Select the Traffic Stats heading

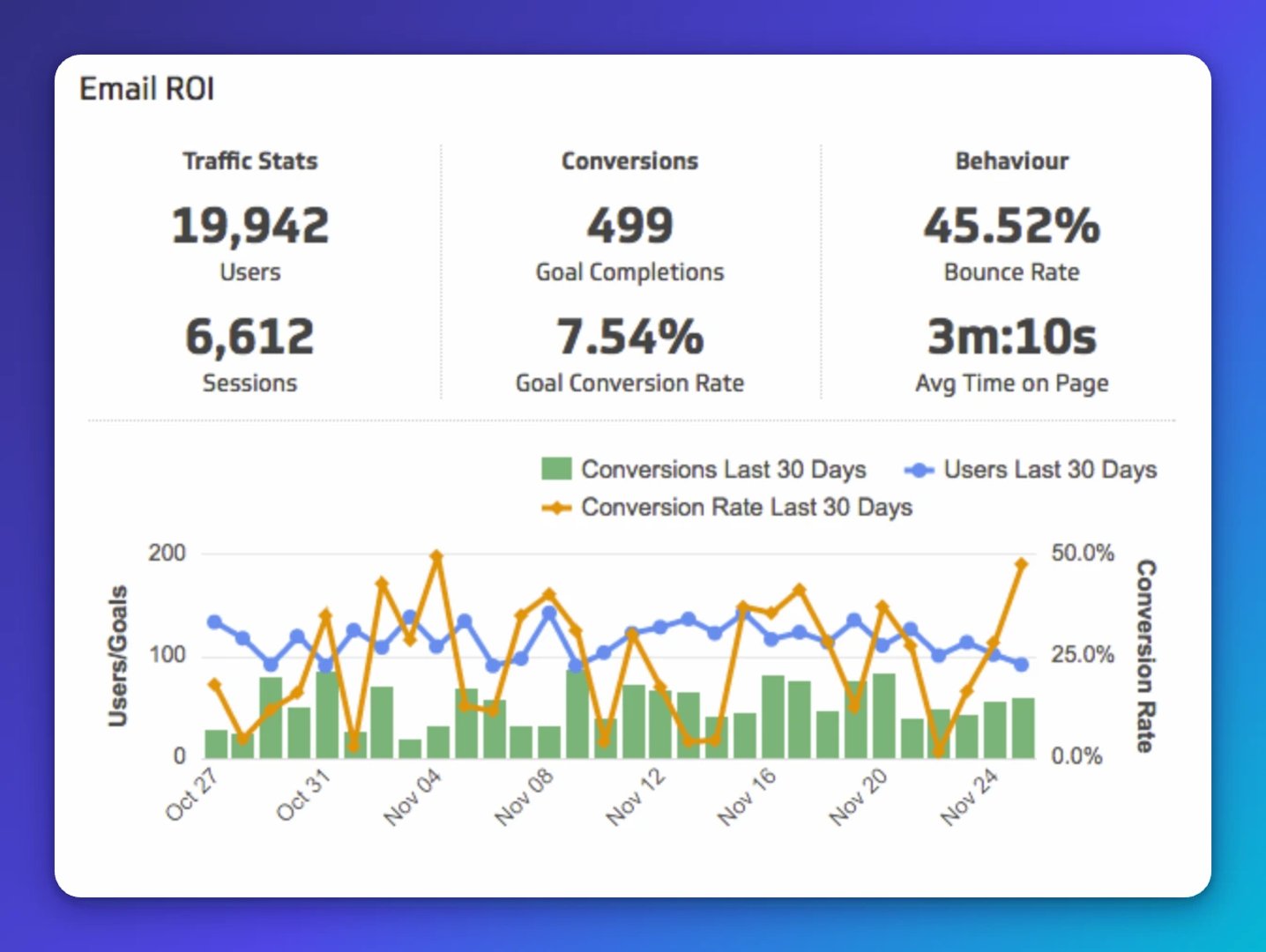pyautogui.click(x=250, y=161)
